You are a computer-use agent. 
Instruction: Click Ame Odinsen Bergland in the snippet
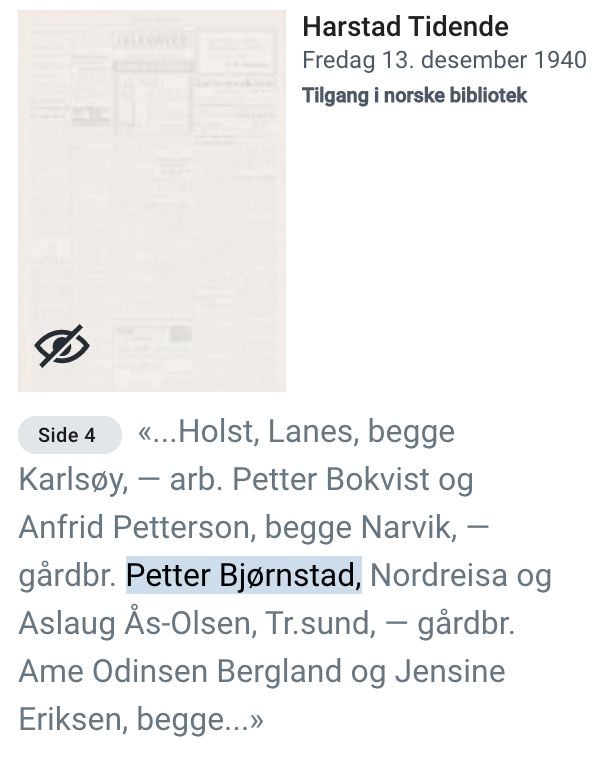pyautogui.click(x=180, y=671)
